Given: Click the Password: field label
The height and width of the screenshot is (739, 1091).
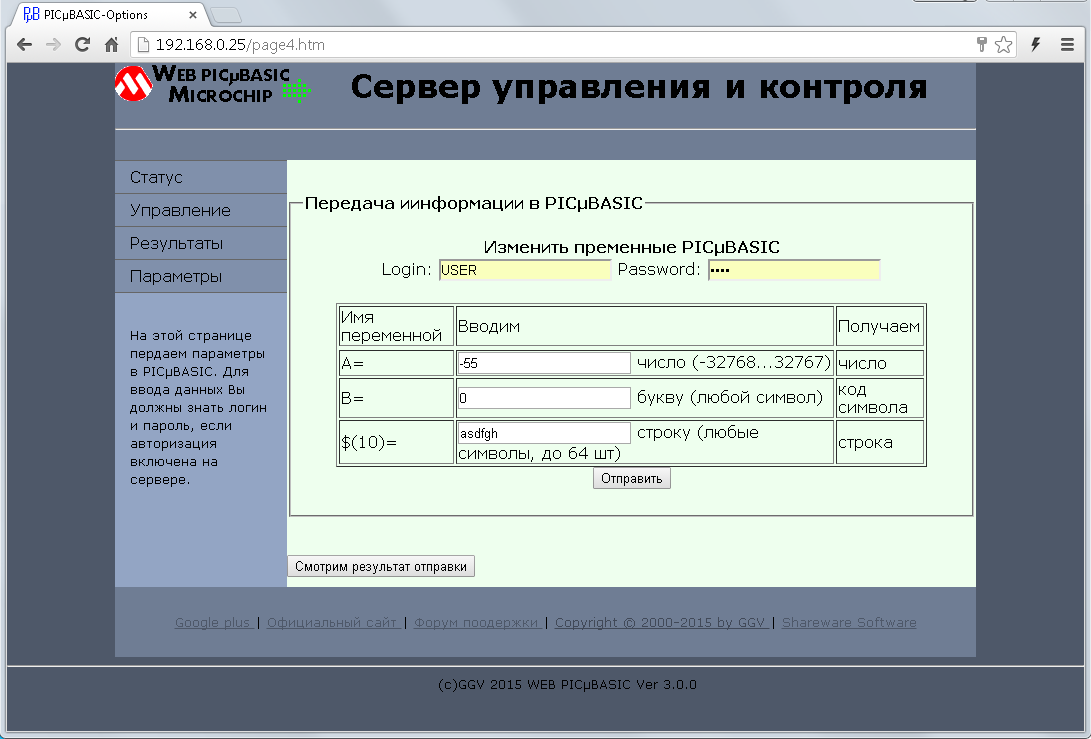Looking at the screenshot, I should click(659, 269).
